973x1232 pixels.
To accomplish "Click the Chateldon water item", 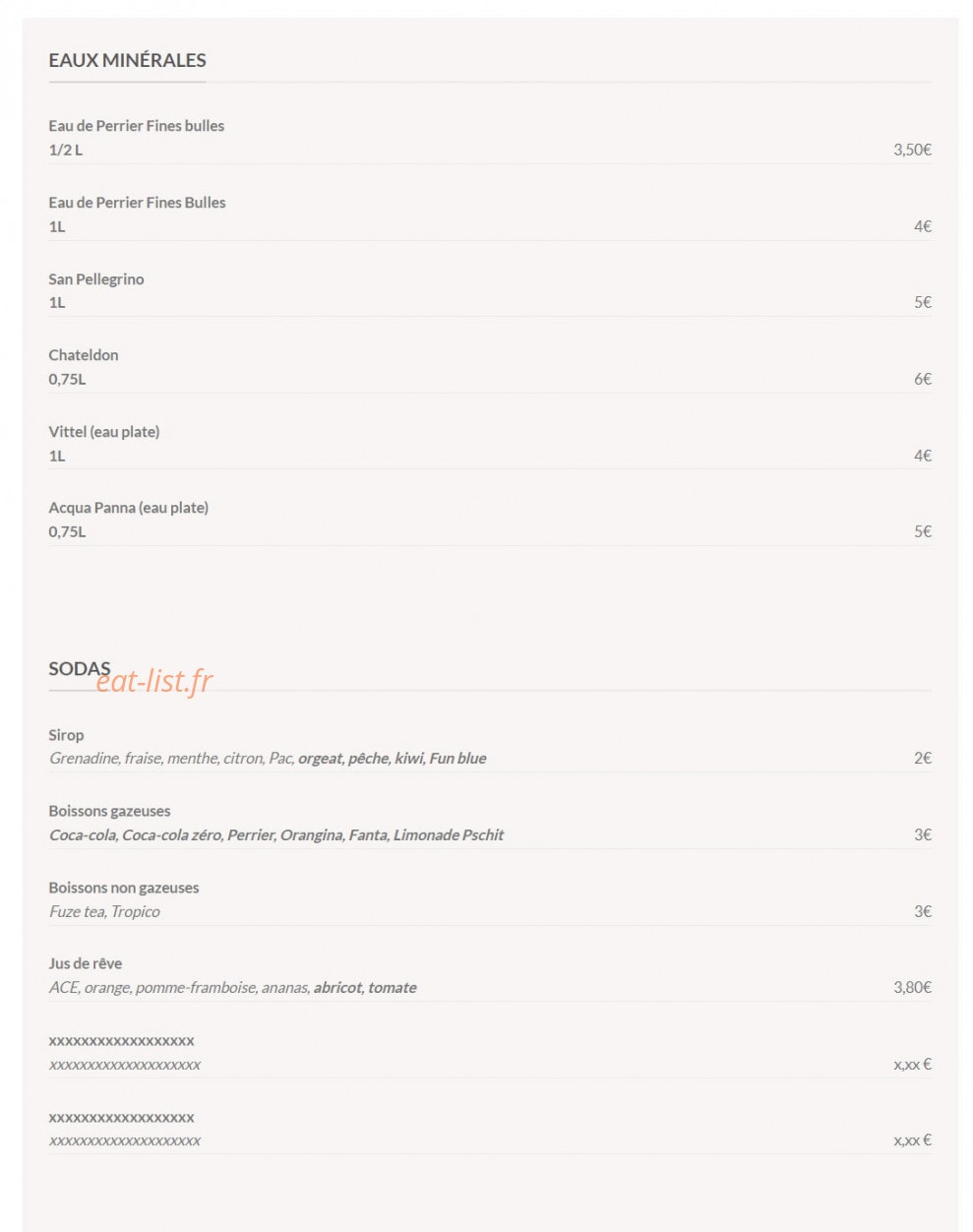I will pos(490,367).
